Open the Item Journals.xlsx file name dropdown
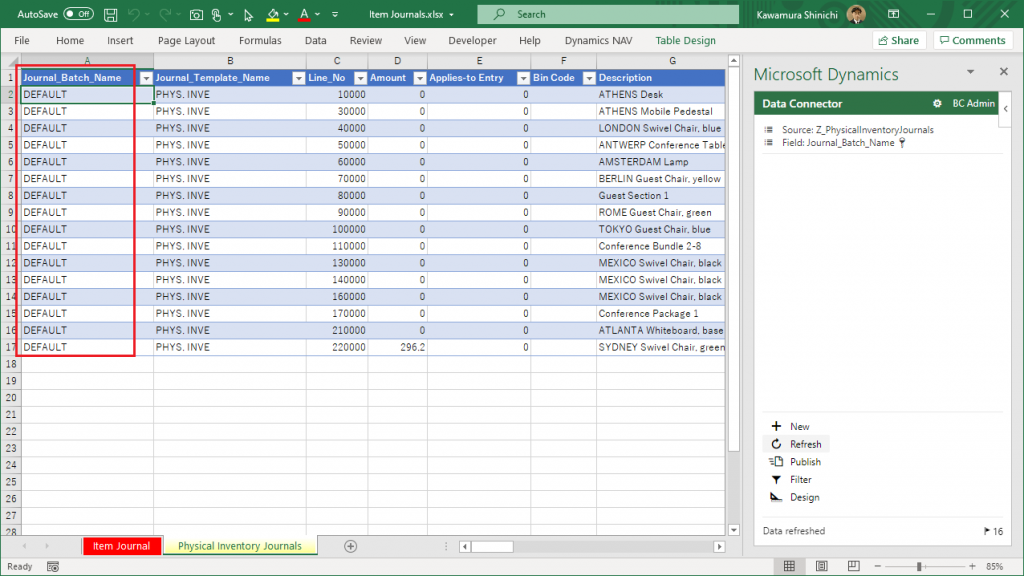 click(x=451, y=14)
